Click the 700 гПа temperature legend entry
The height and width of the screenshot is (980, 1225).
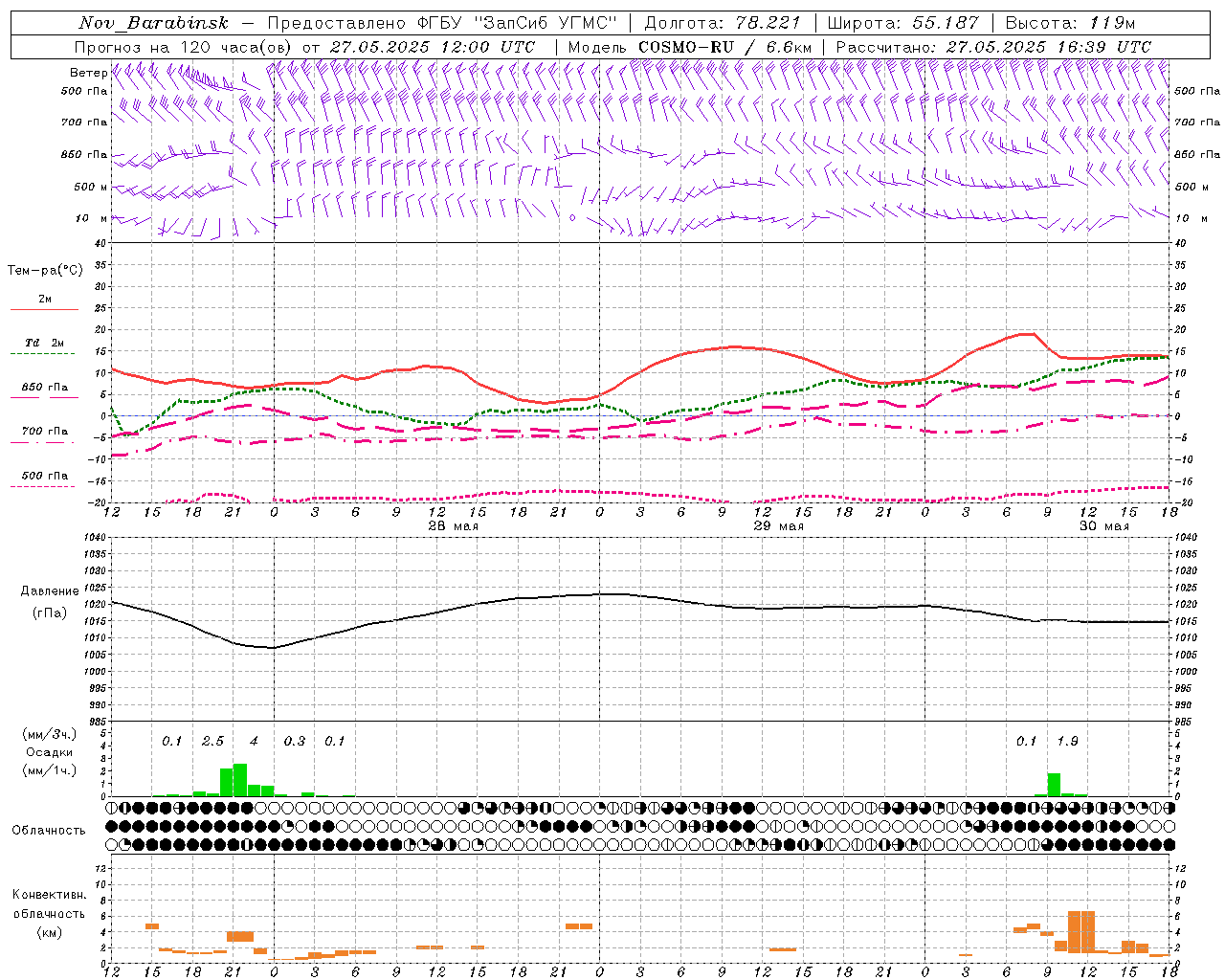[45, 432]
